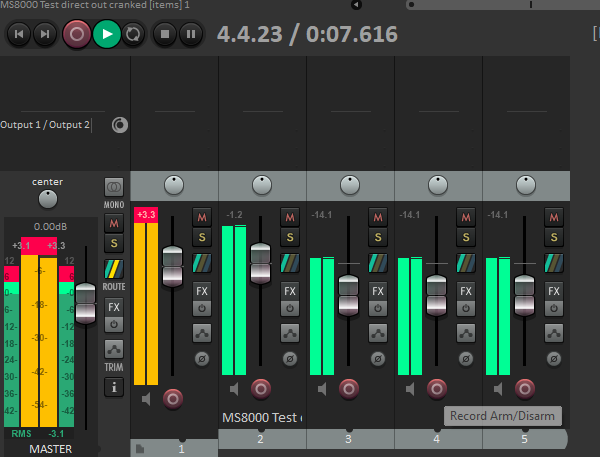Open Output 1 / Output 2 hardware selector
This screenshot has height=457, width=600.
click(45, 125)
